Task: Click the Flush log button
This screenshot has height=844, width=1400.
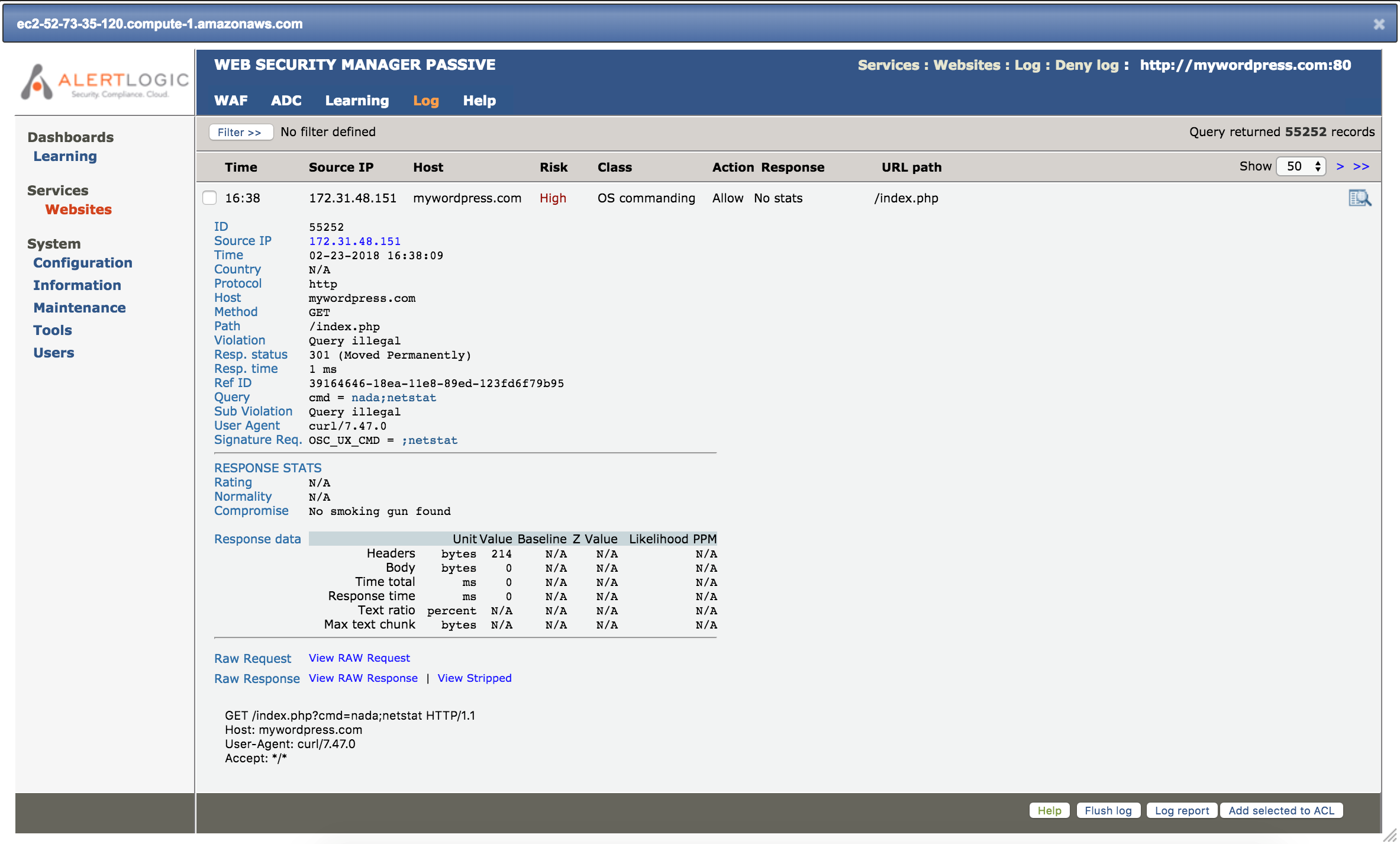Action: [x=1108, y=811]
